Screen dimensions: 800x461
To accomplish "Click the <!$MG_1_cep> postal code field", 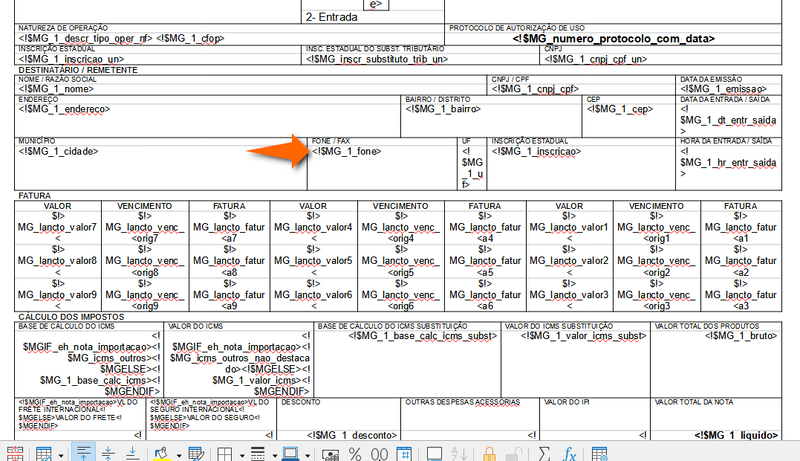I will click(619, 109).
